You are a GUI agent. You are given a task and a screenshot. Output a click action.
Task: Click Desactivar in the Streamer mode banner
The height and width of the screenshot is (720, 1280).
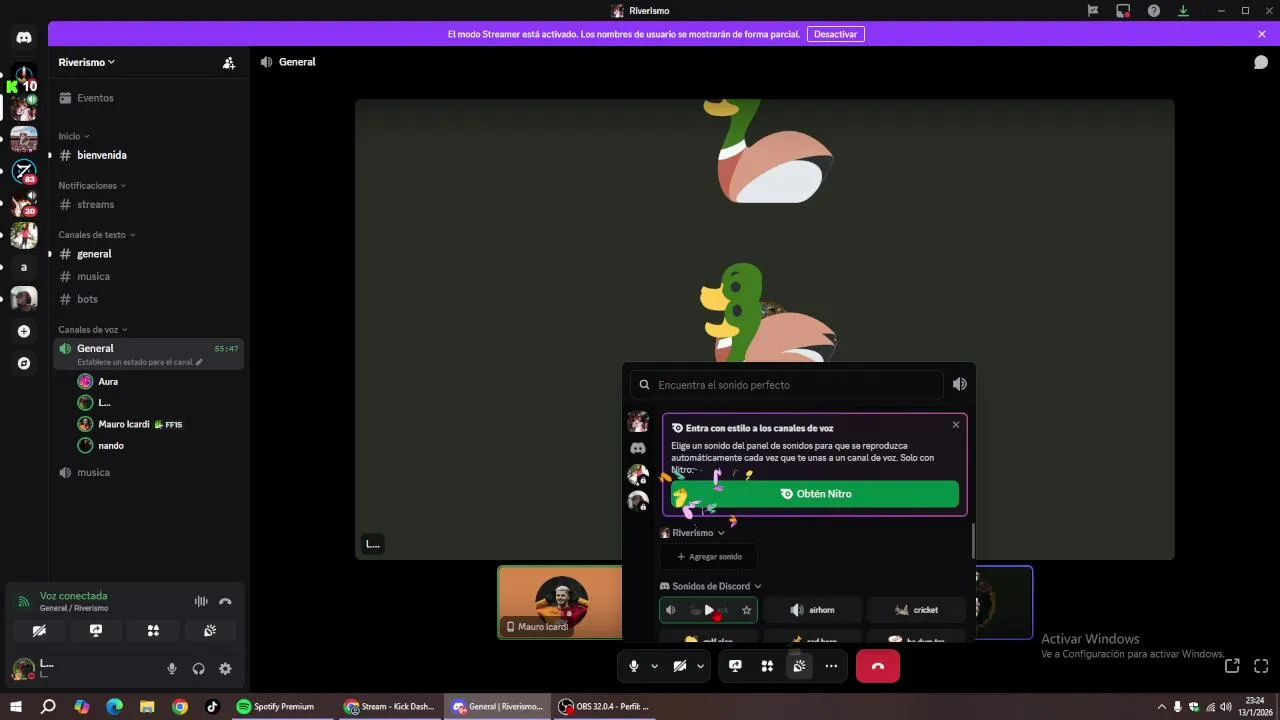835,34
